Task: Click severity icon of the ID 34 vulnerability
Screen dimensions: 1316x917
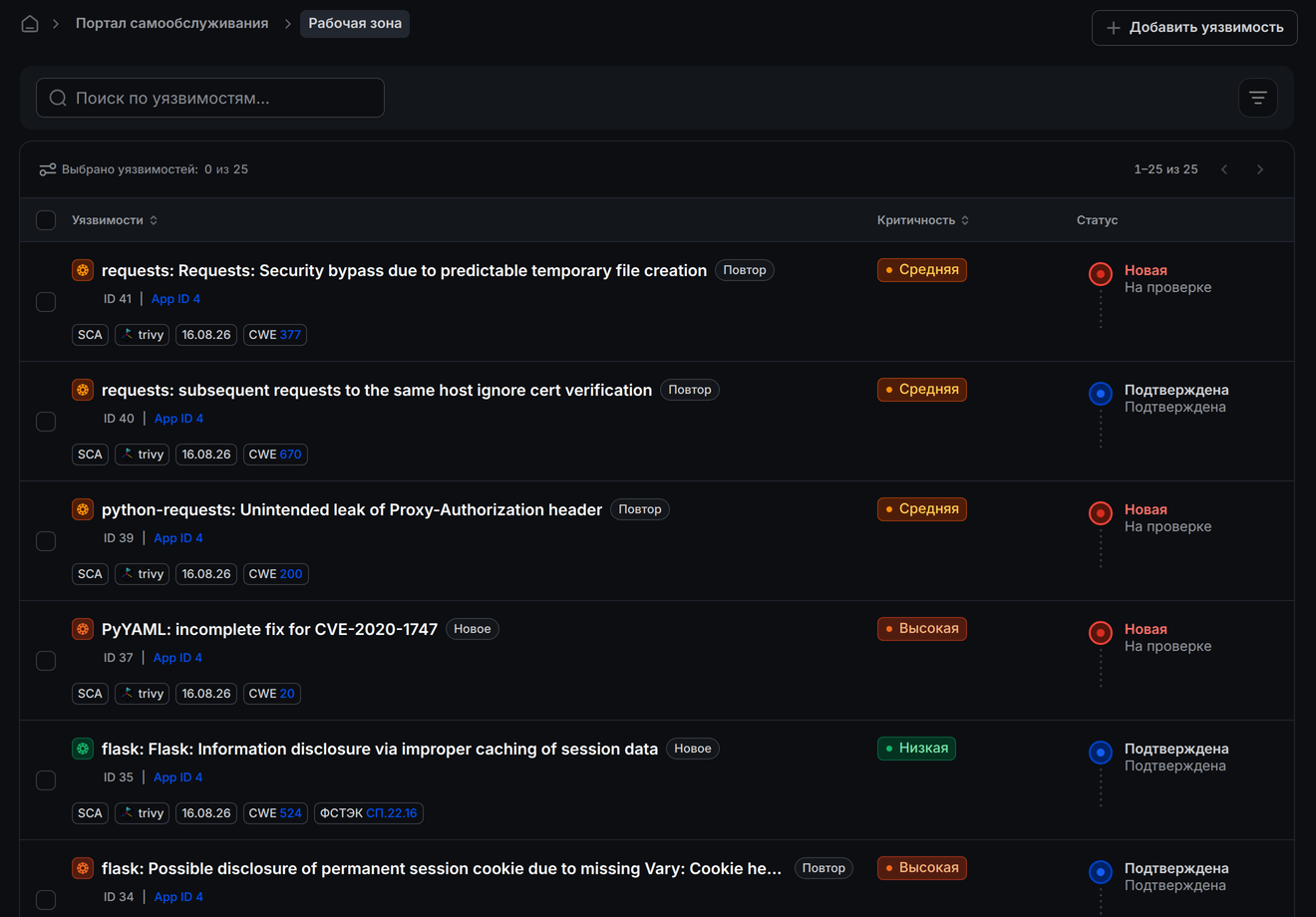Action: point(83,868)
